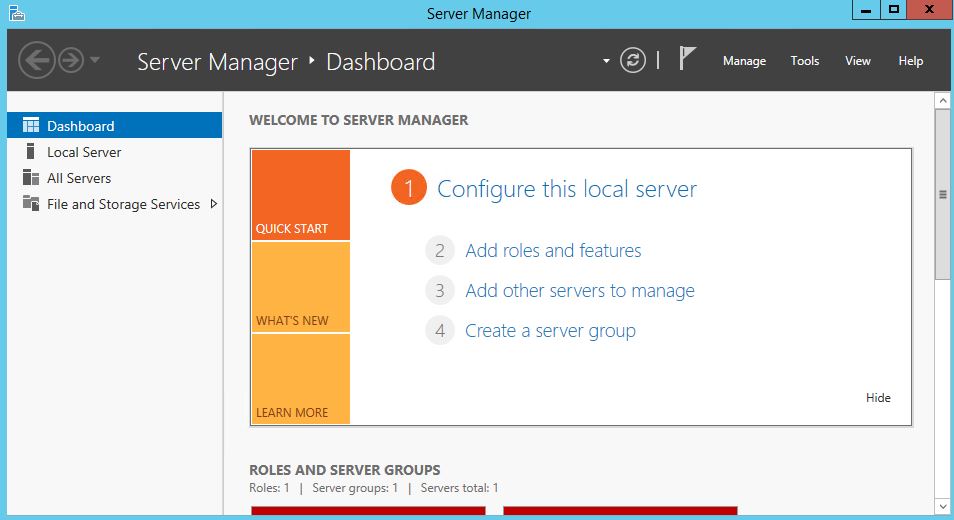Click the scrollbar up arrow
This screenshot has height=520, width=954.
(x=942, y=101)
